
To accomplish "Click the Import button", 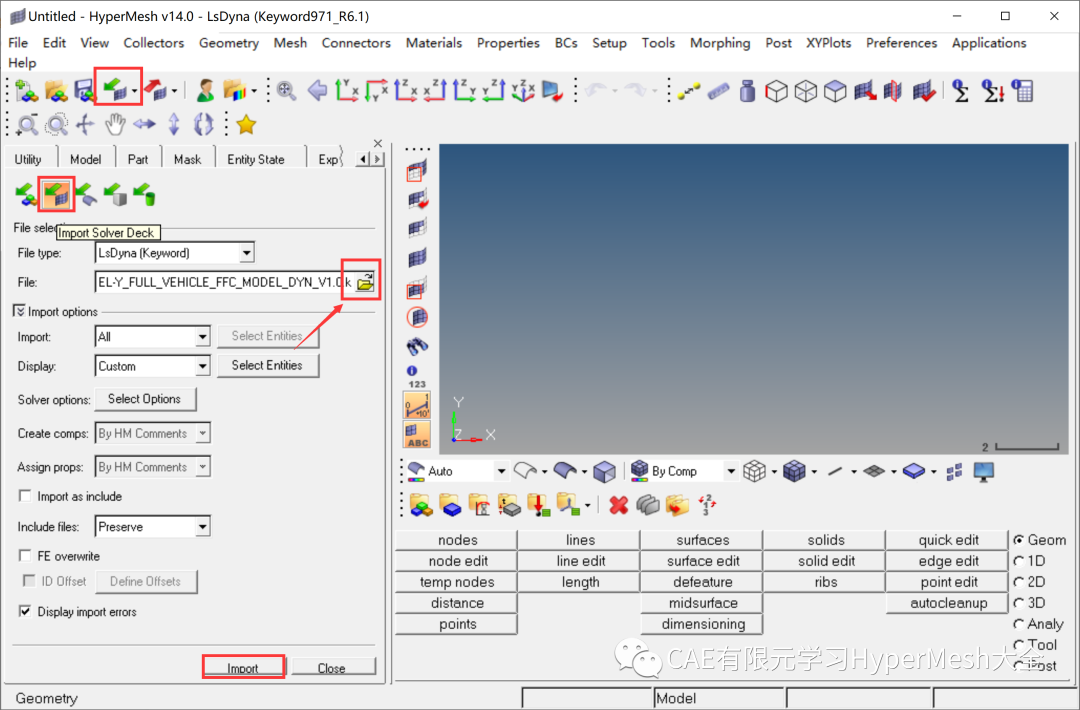I will pos(243,665).
